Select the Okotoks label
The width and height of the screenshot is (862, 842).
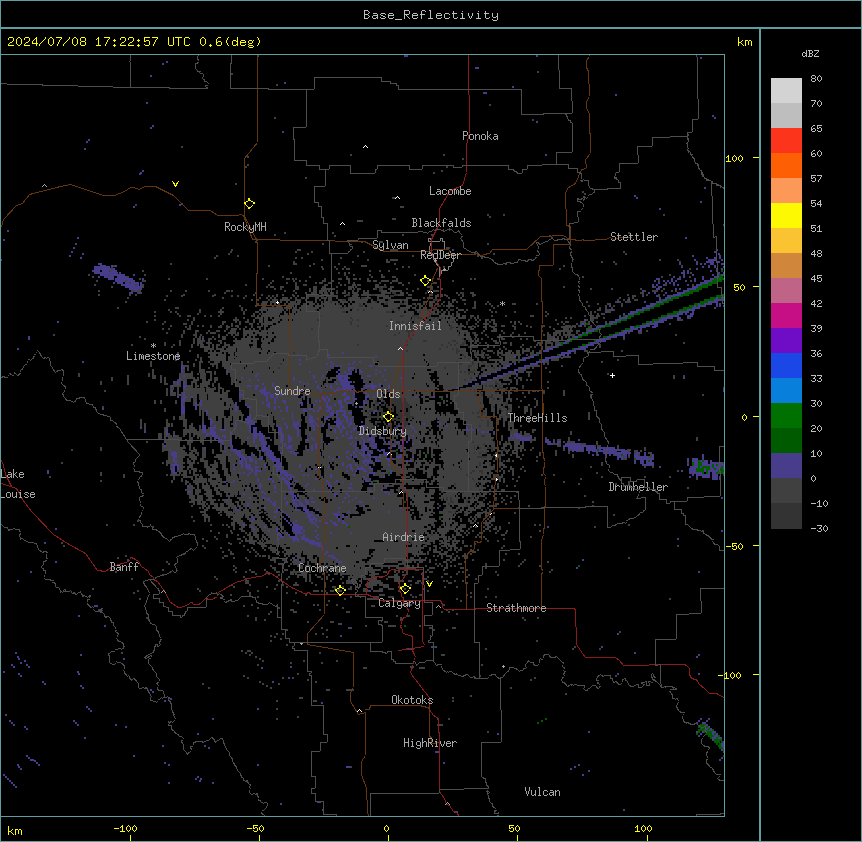(412, 700)
